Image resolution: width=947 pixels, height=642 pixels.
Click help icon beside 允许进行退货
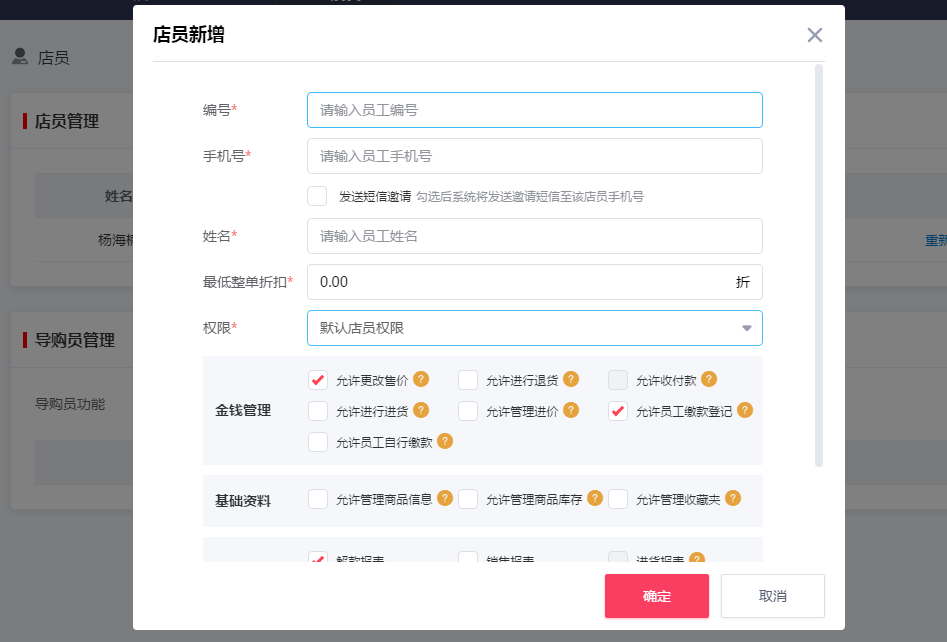coord(571,380)
